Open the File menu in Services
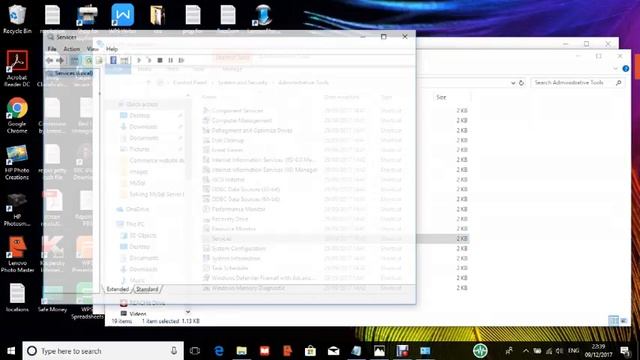Viewport: 640px width, 360px height. pyautogui.click(x=52, y=49)
